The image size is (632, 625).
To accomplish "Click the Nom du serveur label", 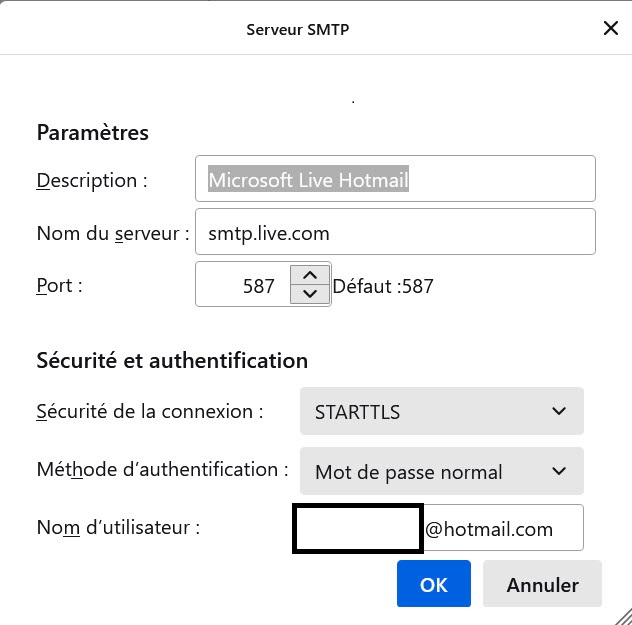I will [113, 233].
